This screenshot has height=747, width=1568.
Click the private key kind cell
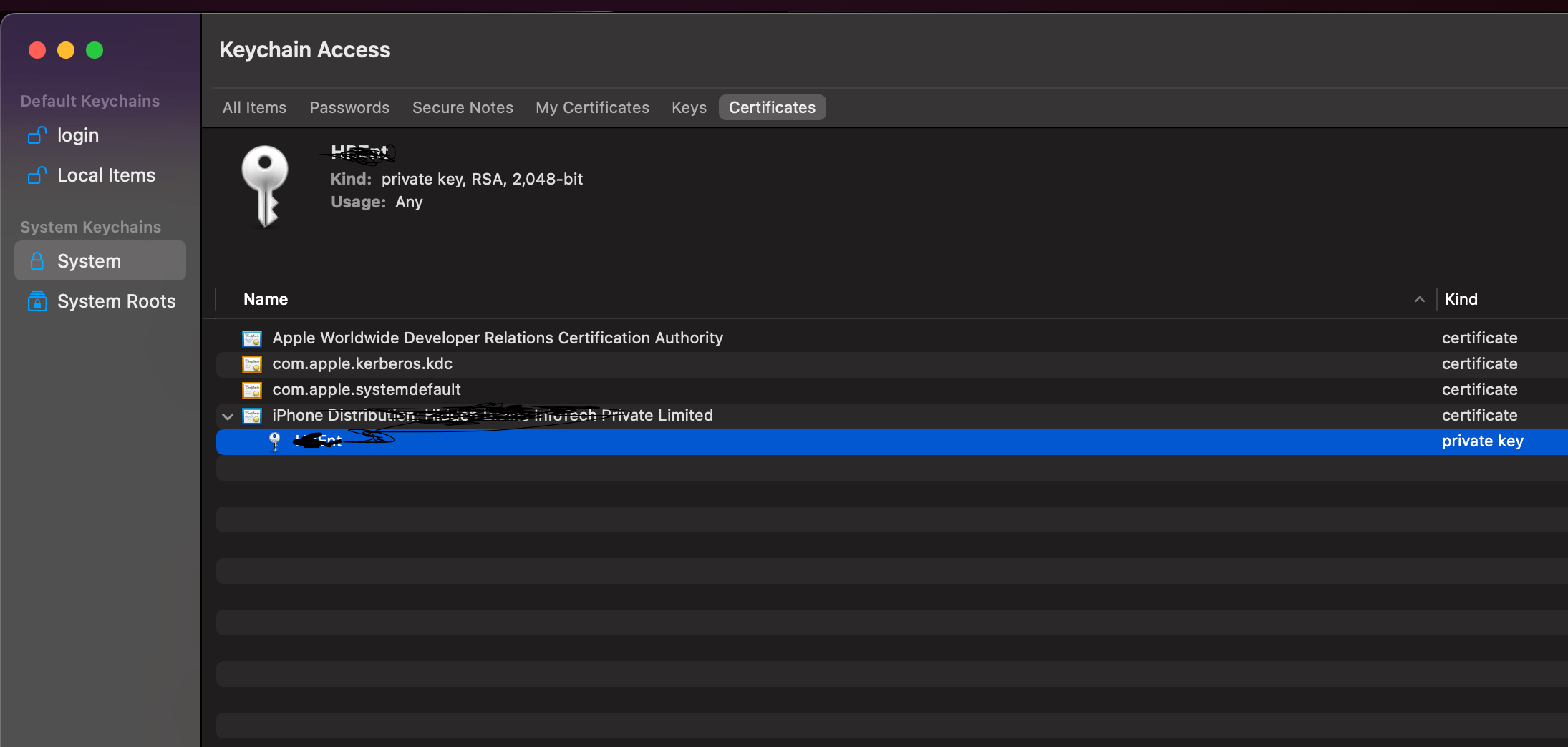coord(1482,441)
